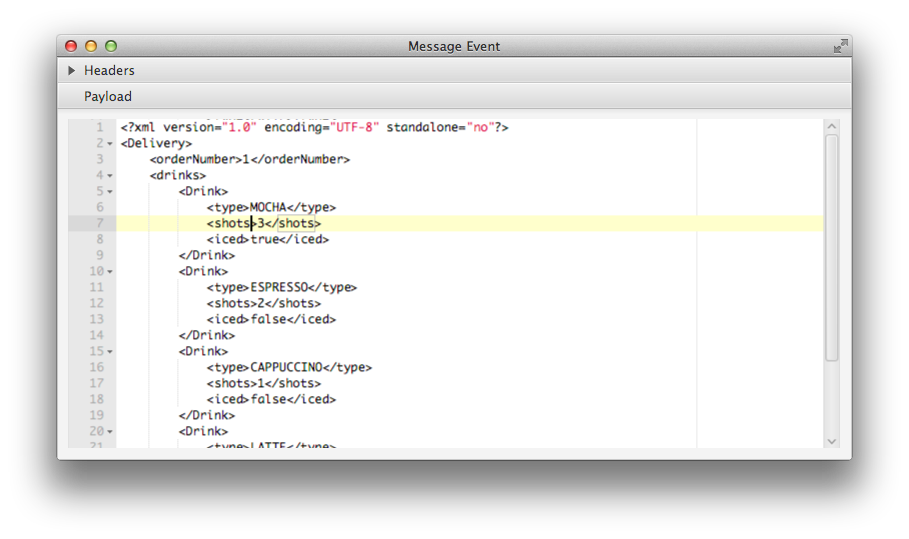The image size is (909, 539).
Task: Click line number 12 in gutter
Action: pos(96,304)
